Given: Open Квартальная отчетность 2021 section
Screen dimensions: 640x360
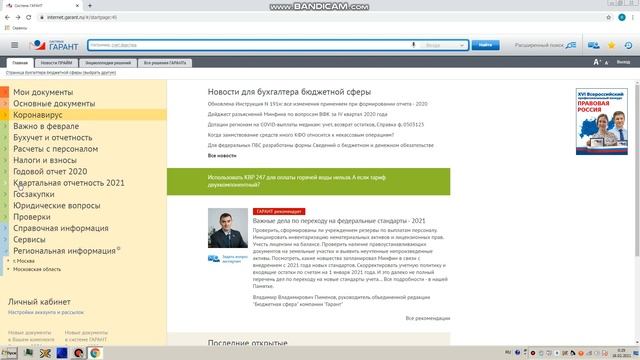Looking at the screenshot, I should tap(69, 183).
